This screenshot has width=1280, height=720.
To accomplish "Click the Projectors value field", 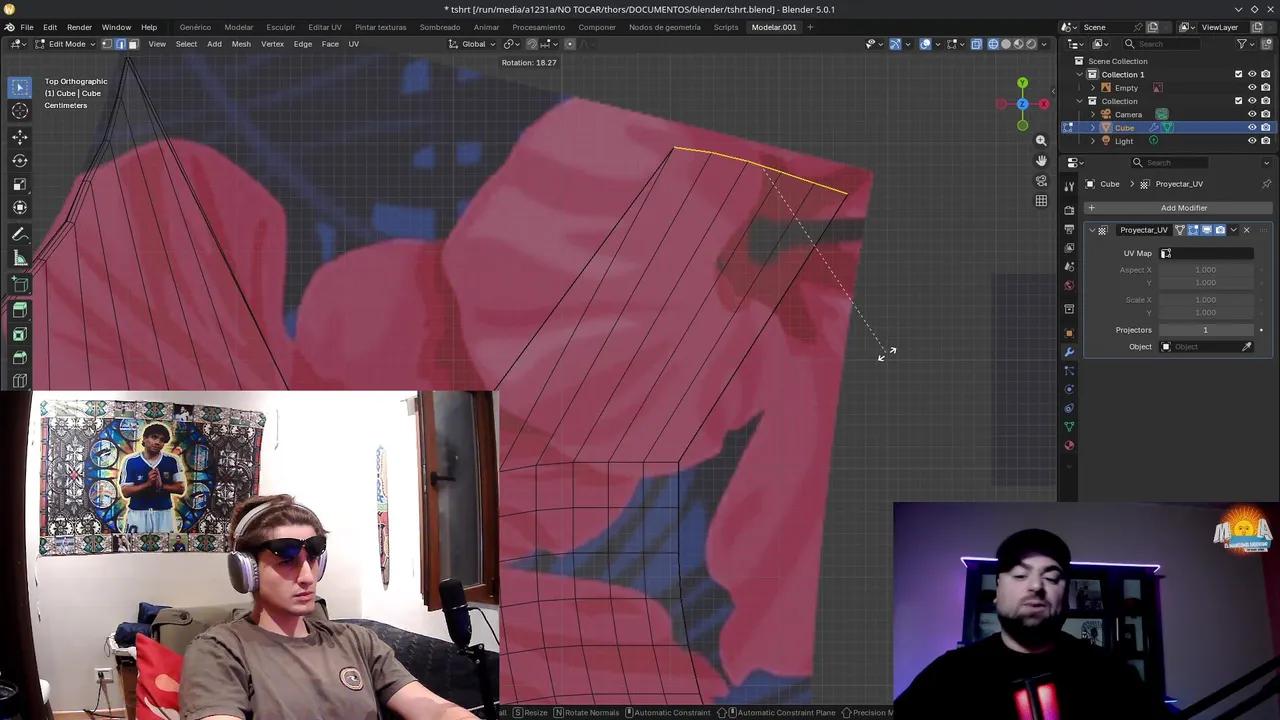I will click(1206, 330).
